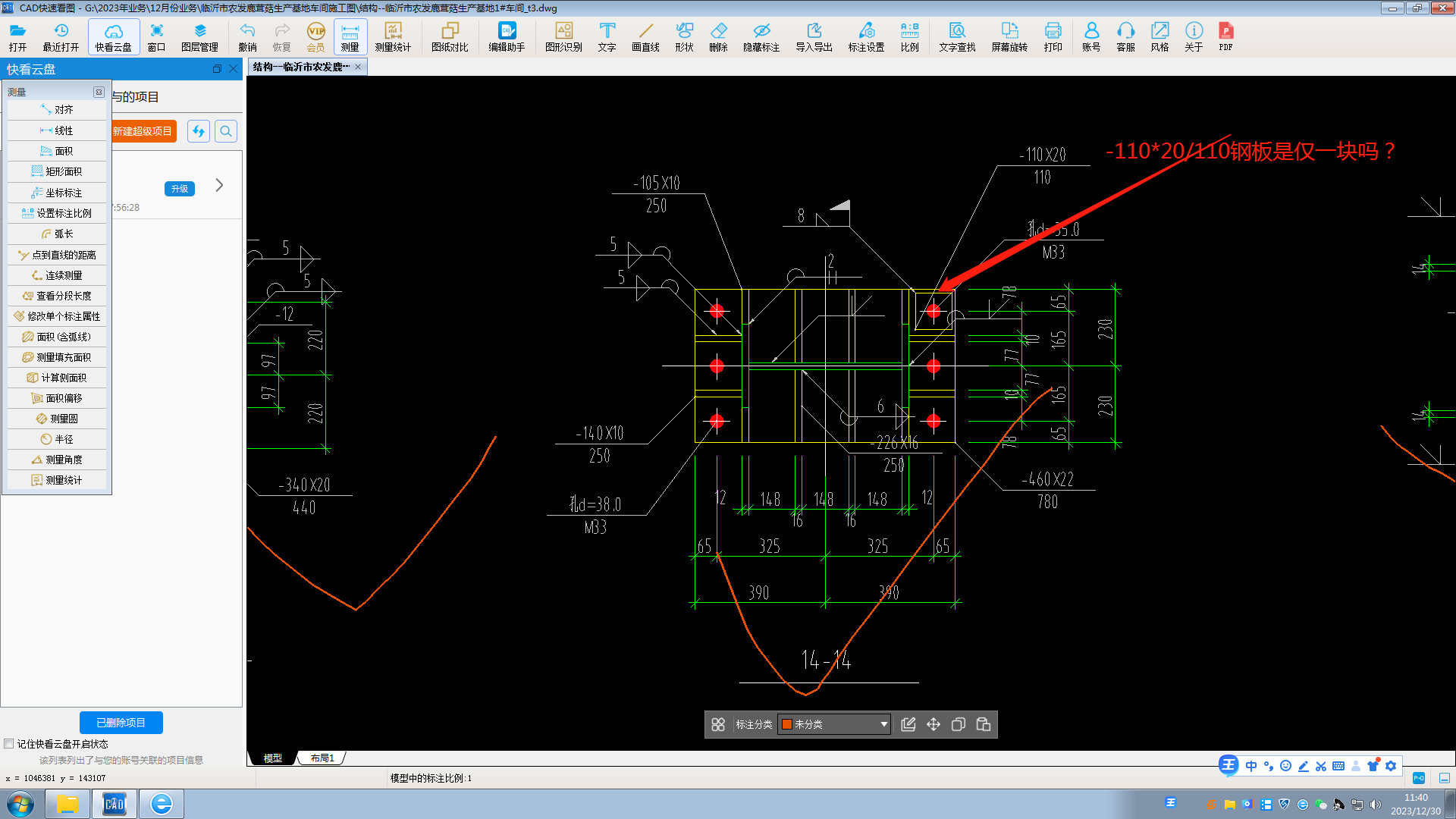Check 记住快看云盘开启状态

coord(9,744)
